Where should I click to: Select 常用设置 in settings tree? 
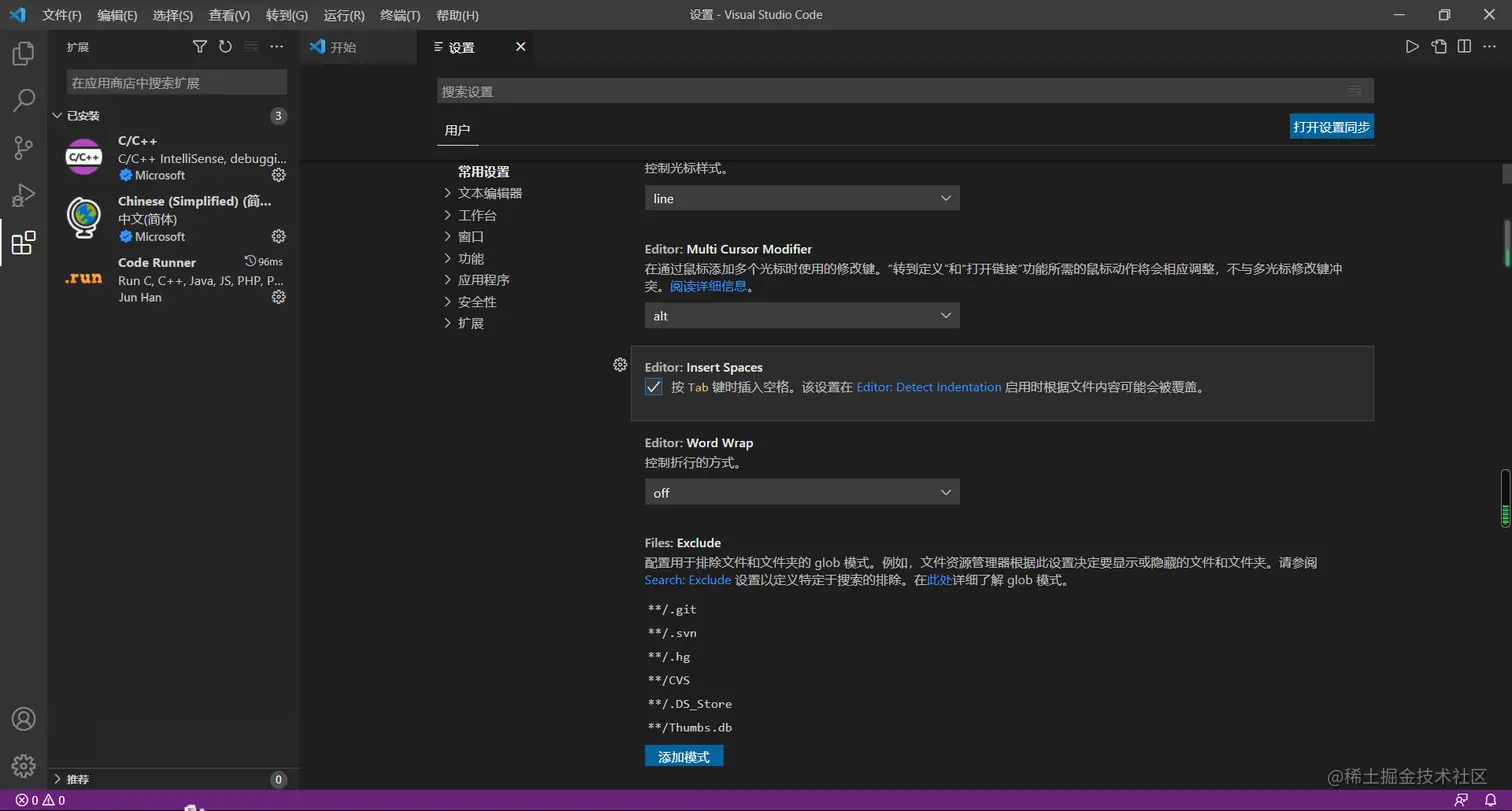(x=484, y=172)
